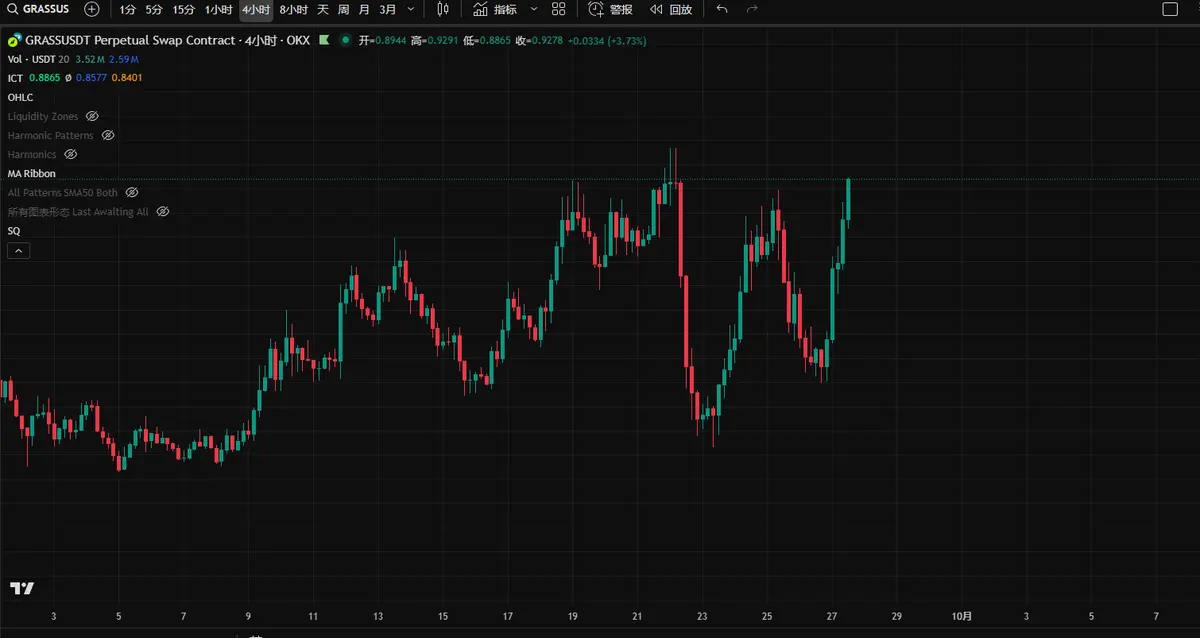1200x638 pixels.
Task: Redo last chart action
Action: tap(752, 9)
